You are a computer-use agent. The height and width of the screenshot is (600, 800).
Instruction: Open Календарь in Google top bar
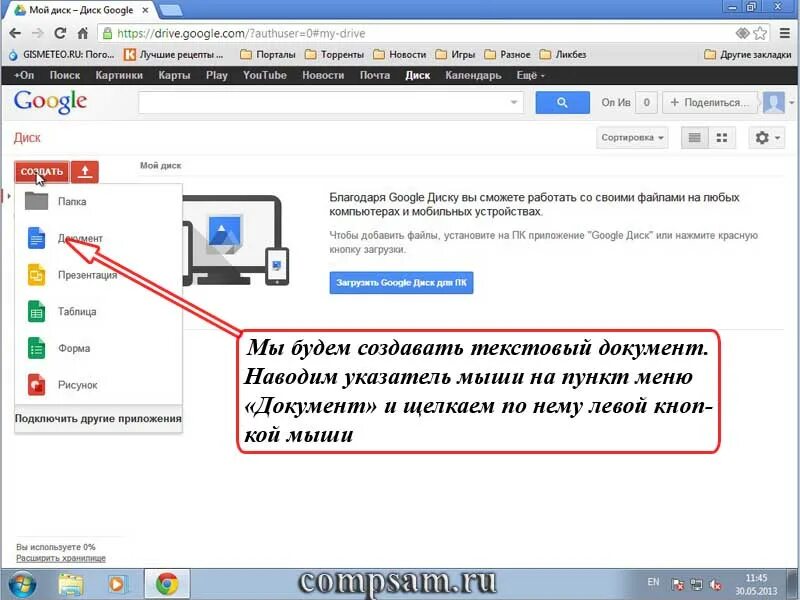click(x=473, y=76)
